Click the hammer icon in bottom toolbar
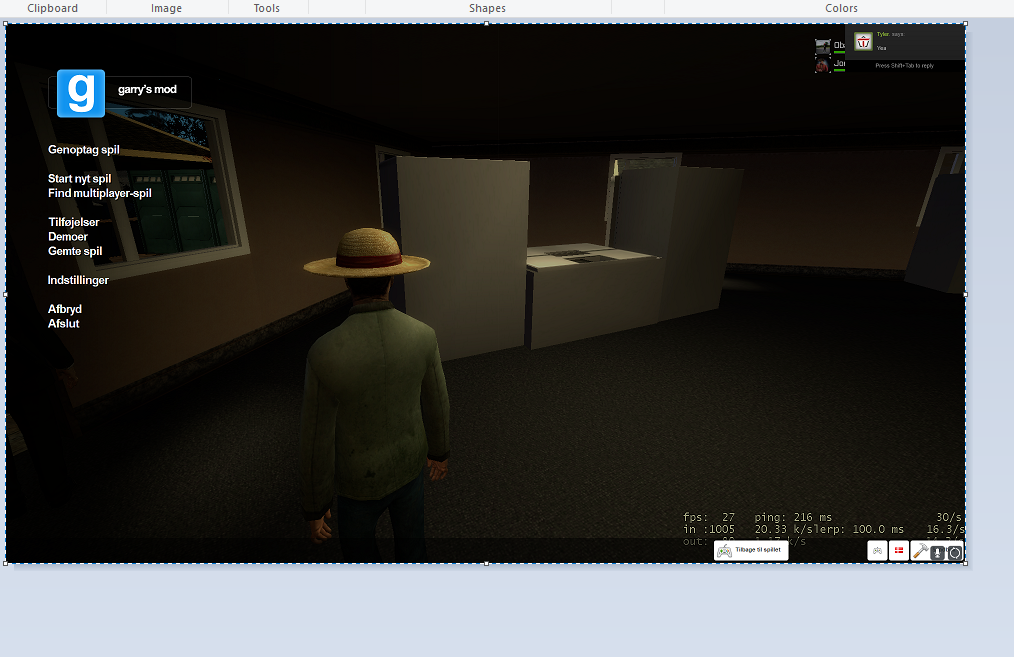 click(x=921, y=551)
